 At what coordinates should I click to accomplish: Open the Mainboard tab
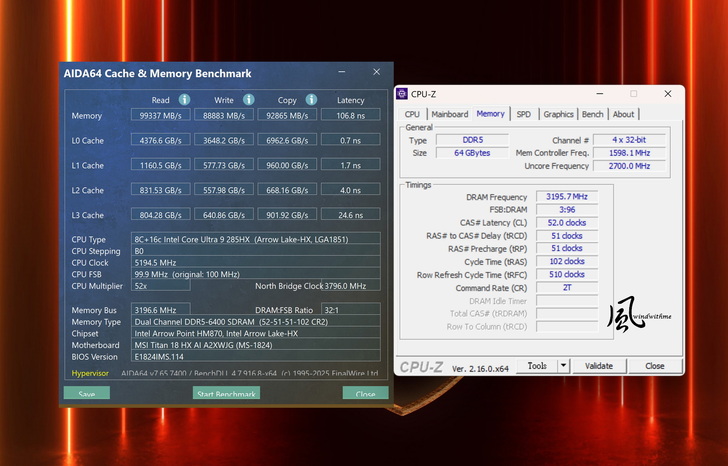[x=449, y=114]
